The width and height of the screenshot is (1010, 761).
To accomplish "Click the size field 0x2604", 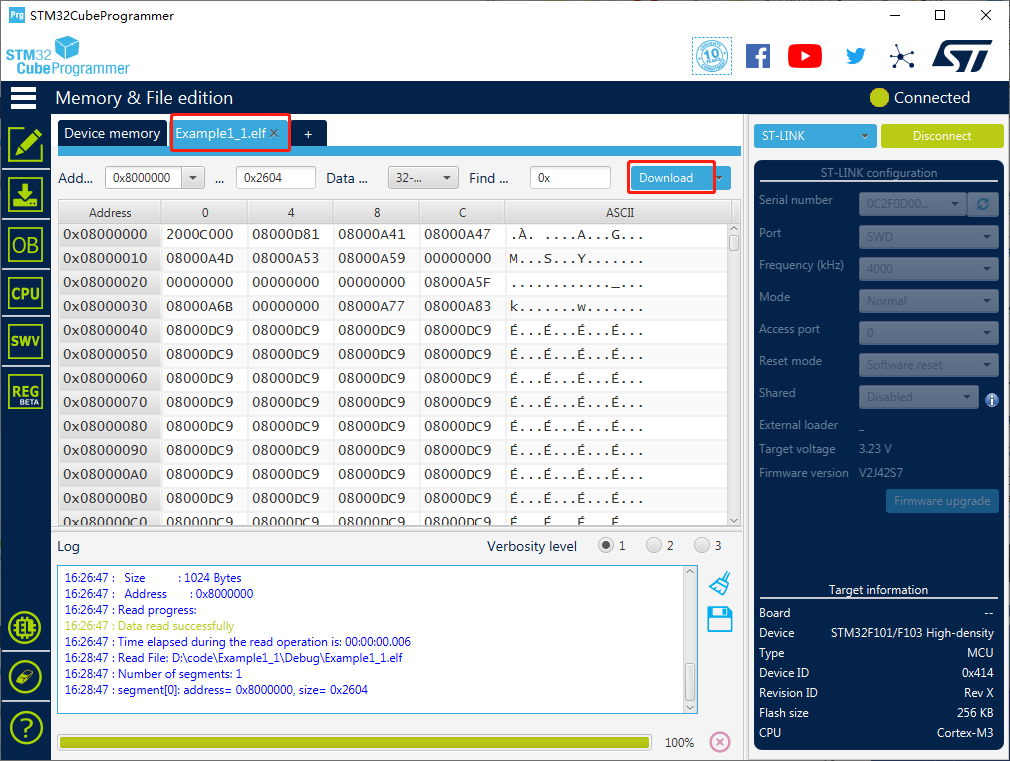I will tap(276, 178).
